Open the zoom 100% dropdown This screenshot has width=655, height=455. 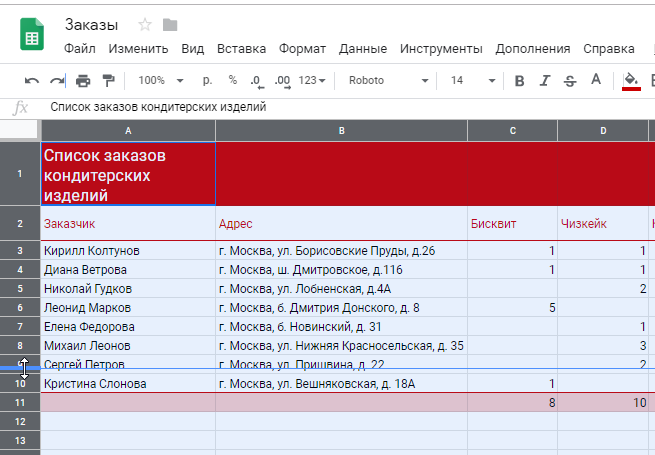coord(160,80)
